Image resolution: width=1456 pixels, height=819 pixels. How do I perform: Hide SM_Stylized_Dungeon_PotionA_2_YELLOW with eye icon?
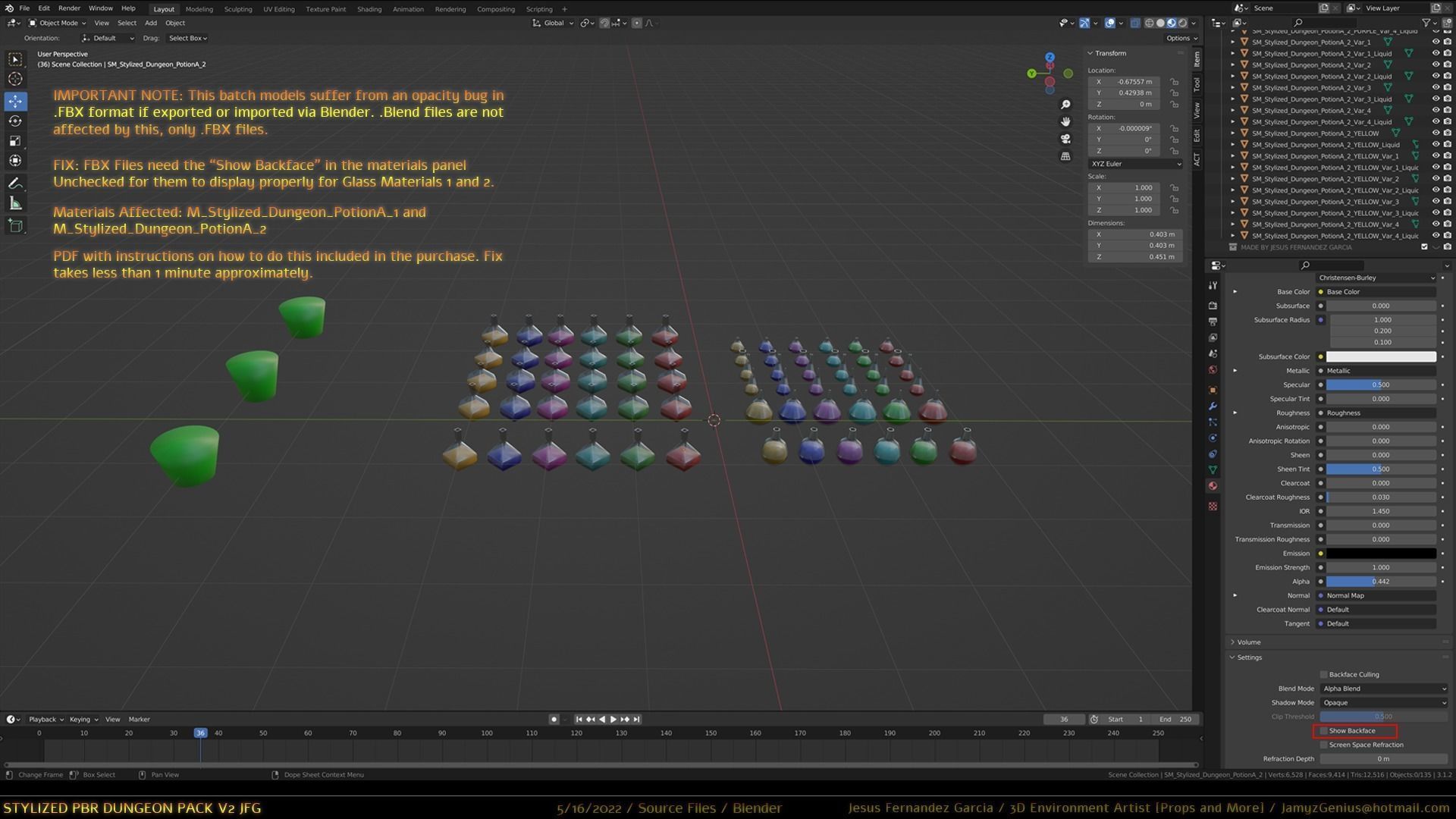tap(1435, 133)
